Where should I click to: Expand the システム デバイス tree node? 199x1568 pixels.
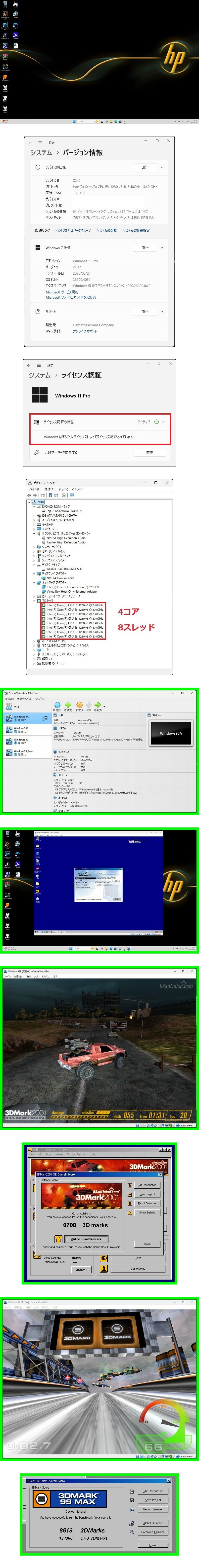(34, 547)
